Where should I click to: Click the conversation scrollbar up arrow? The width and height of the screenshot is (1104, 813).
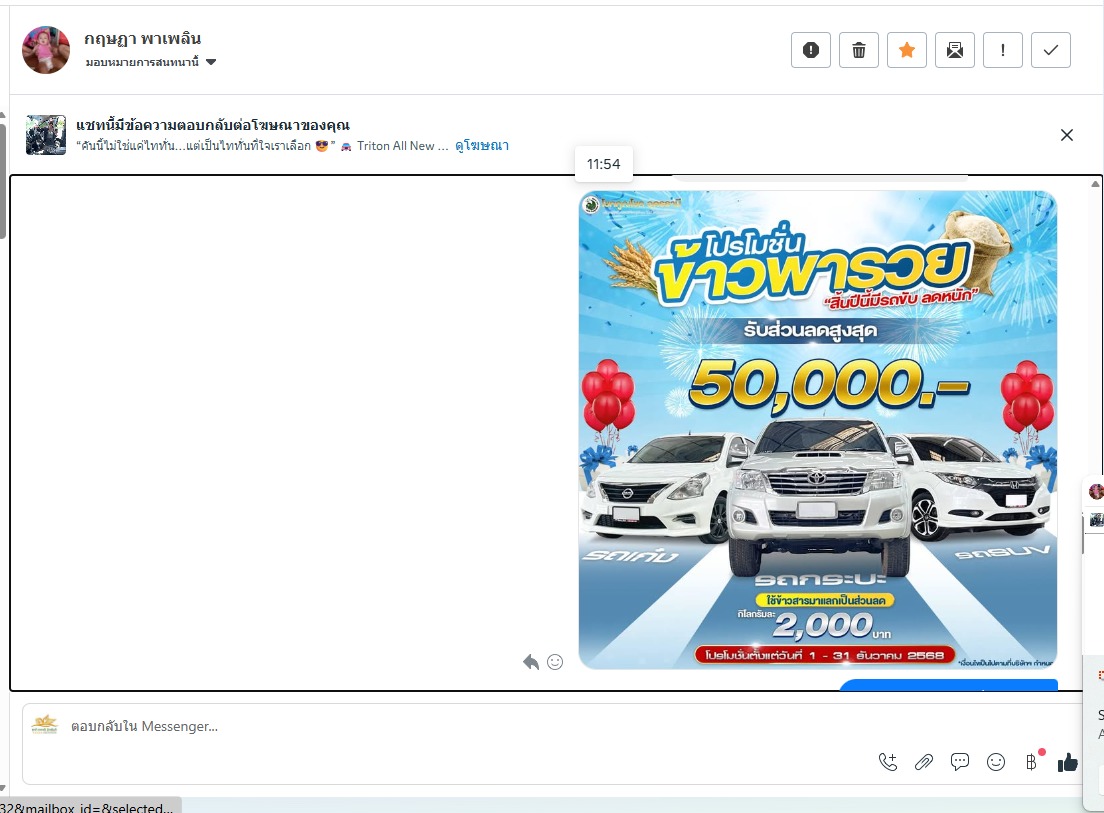1095,184
